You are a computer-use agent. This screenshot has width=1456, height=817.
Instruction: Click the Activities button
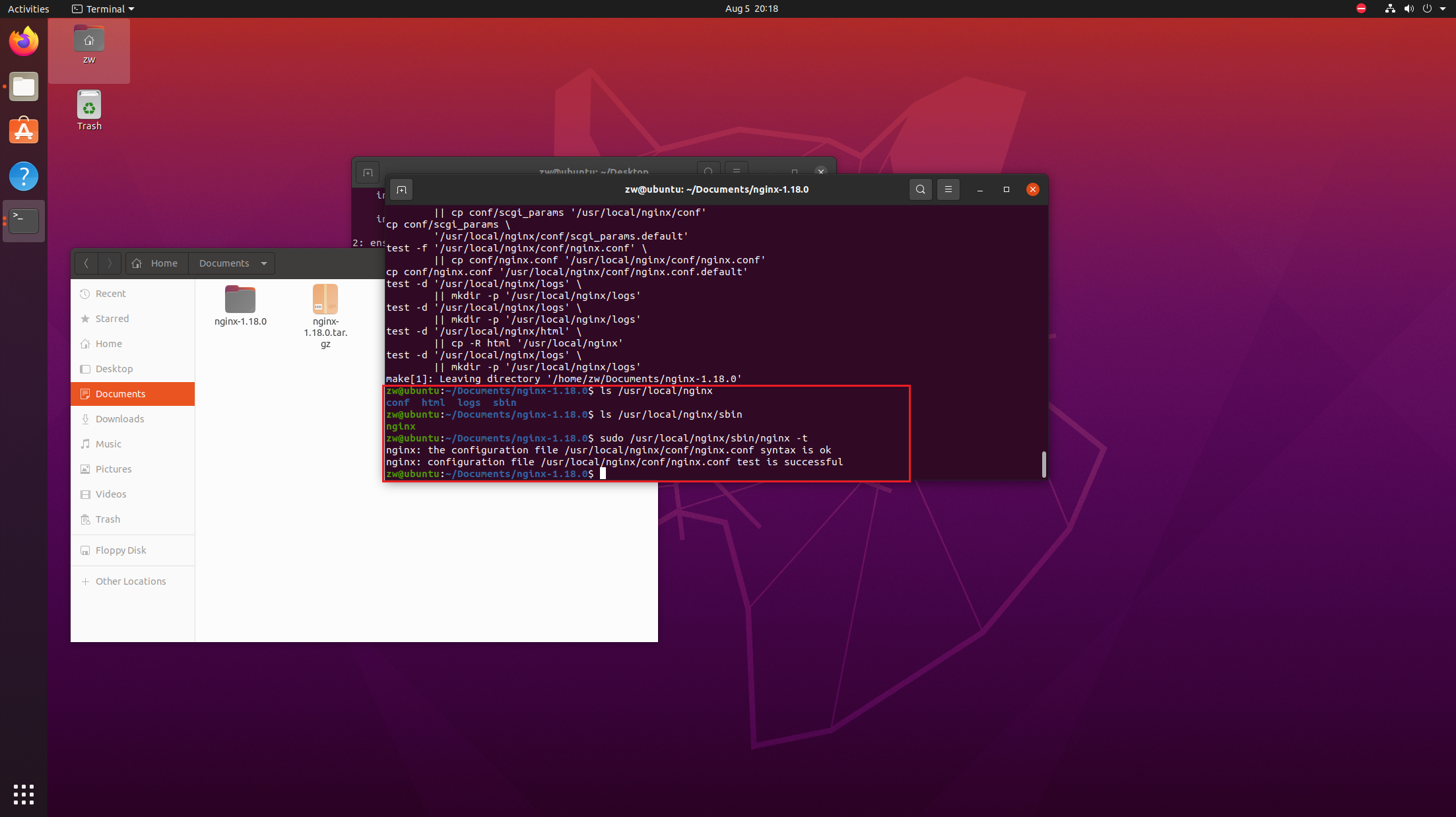point(28,9)
